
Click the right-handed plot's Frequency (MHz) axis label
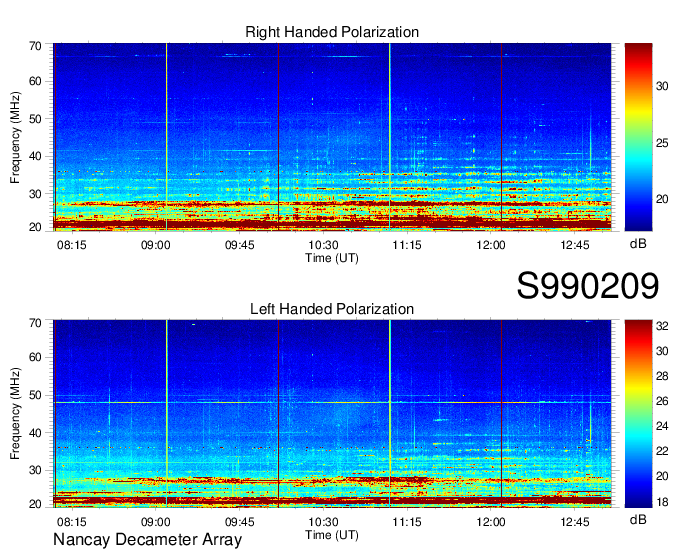[15, 137]
